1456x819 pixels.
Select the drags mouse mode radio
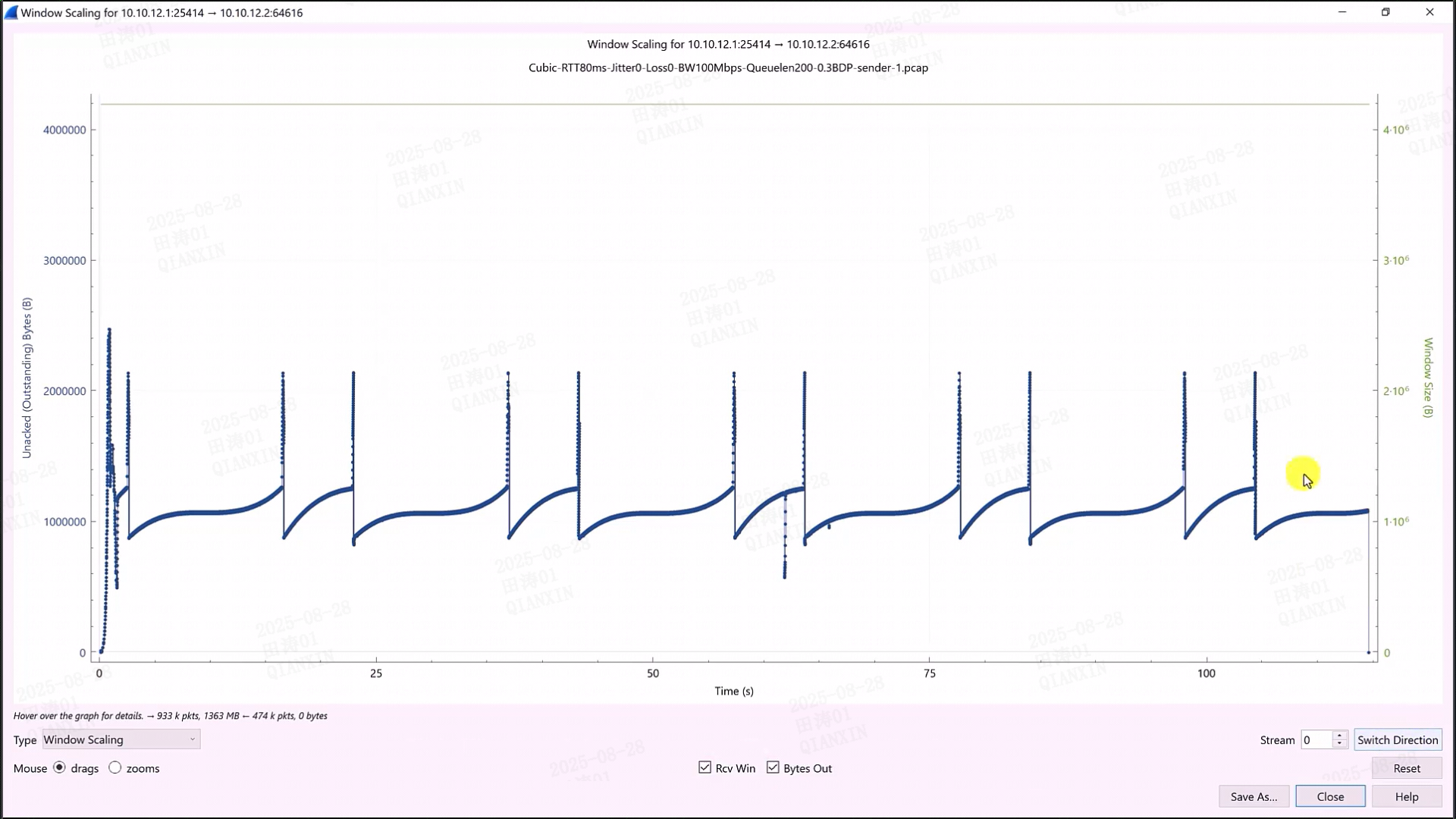[x=59, y=767]
